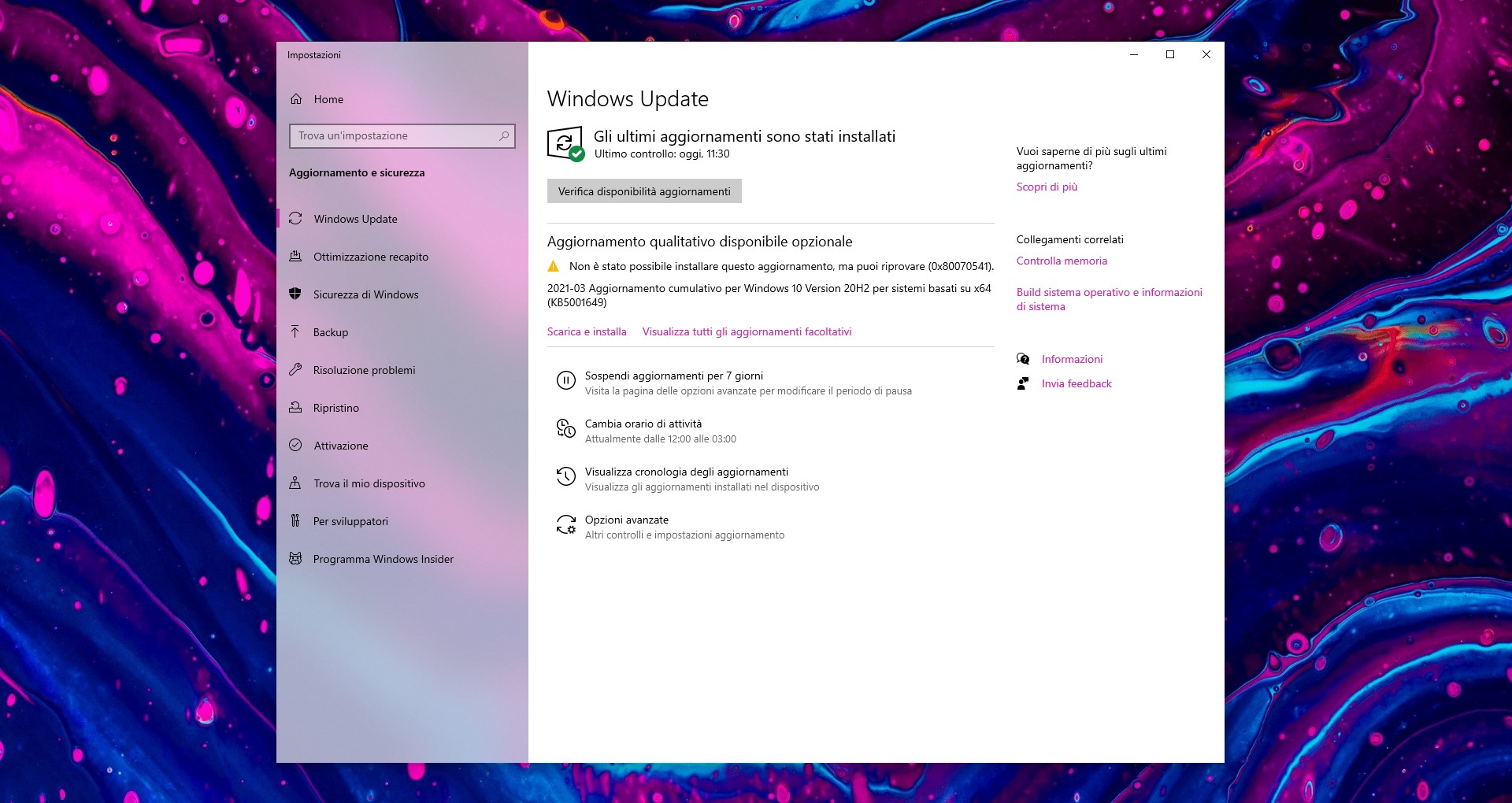The height and width of the screenshot is (803, 1512).
Task: Click the Ripristino icon in sidebar
Action: tap(295, 408)
